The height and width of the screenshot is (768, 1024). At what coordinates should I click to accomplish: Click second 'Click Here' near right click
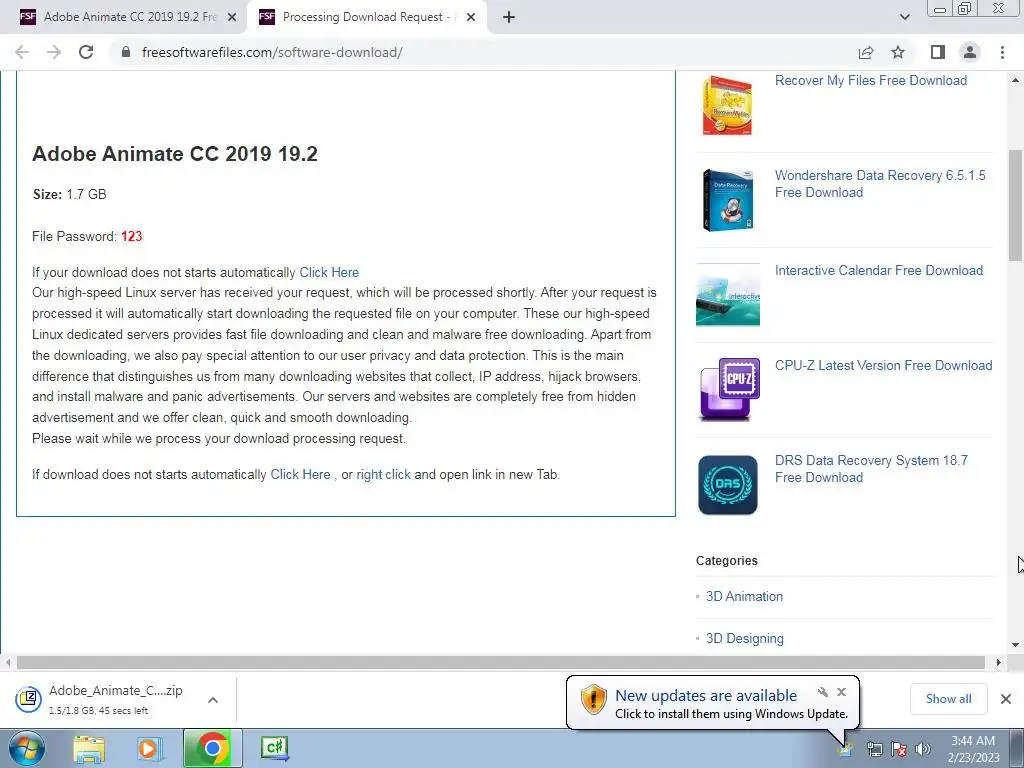(300, 475)
